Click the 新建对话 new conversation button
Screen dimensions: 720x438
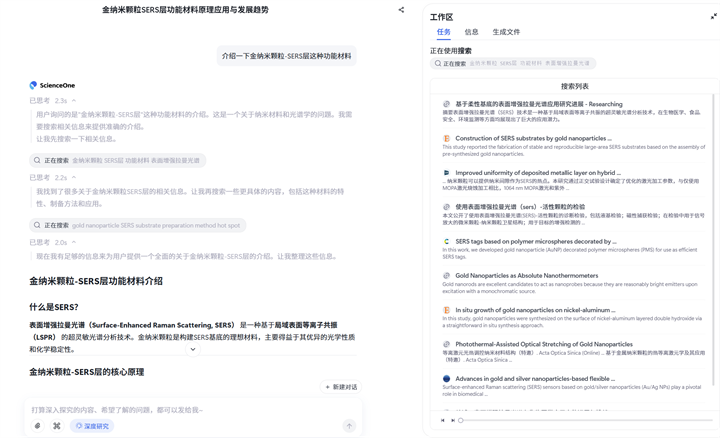pyautogui.click(x=341, y=387)
